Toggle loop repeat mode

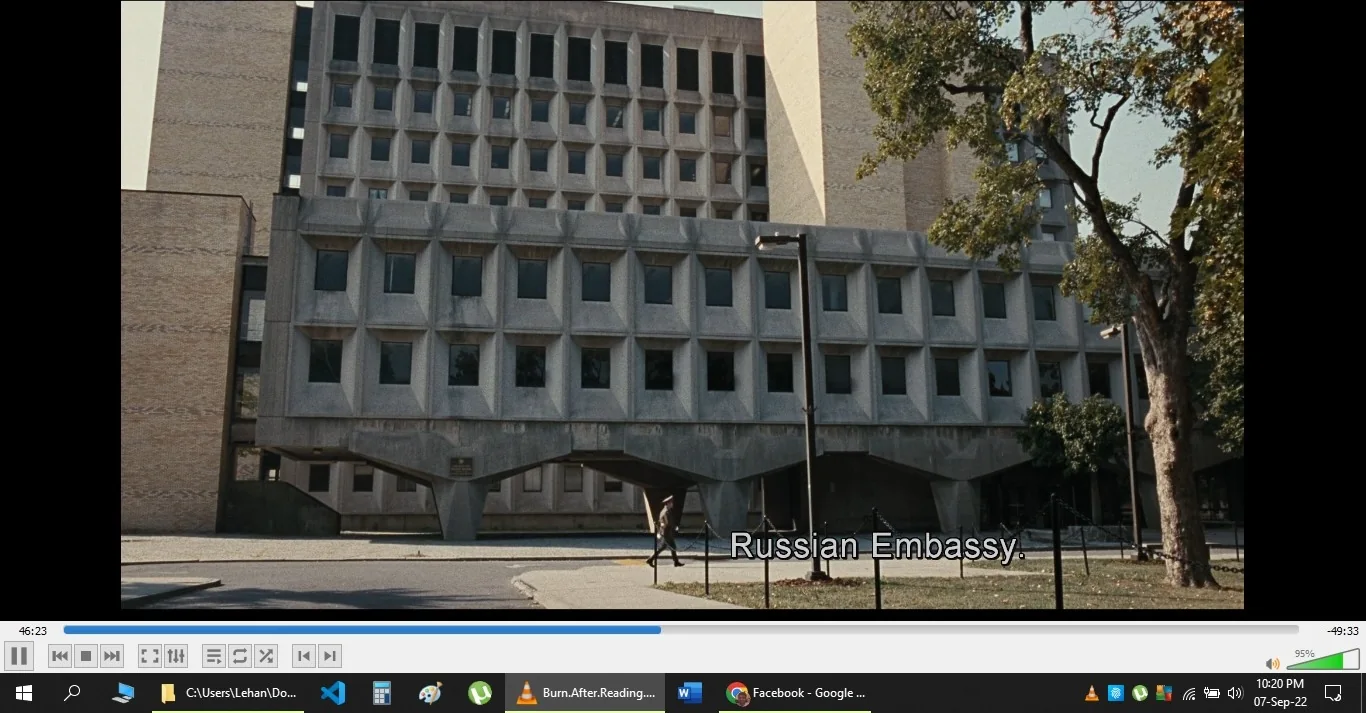click(240, 656)
